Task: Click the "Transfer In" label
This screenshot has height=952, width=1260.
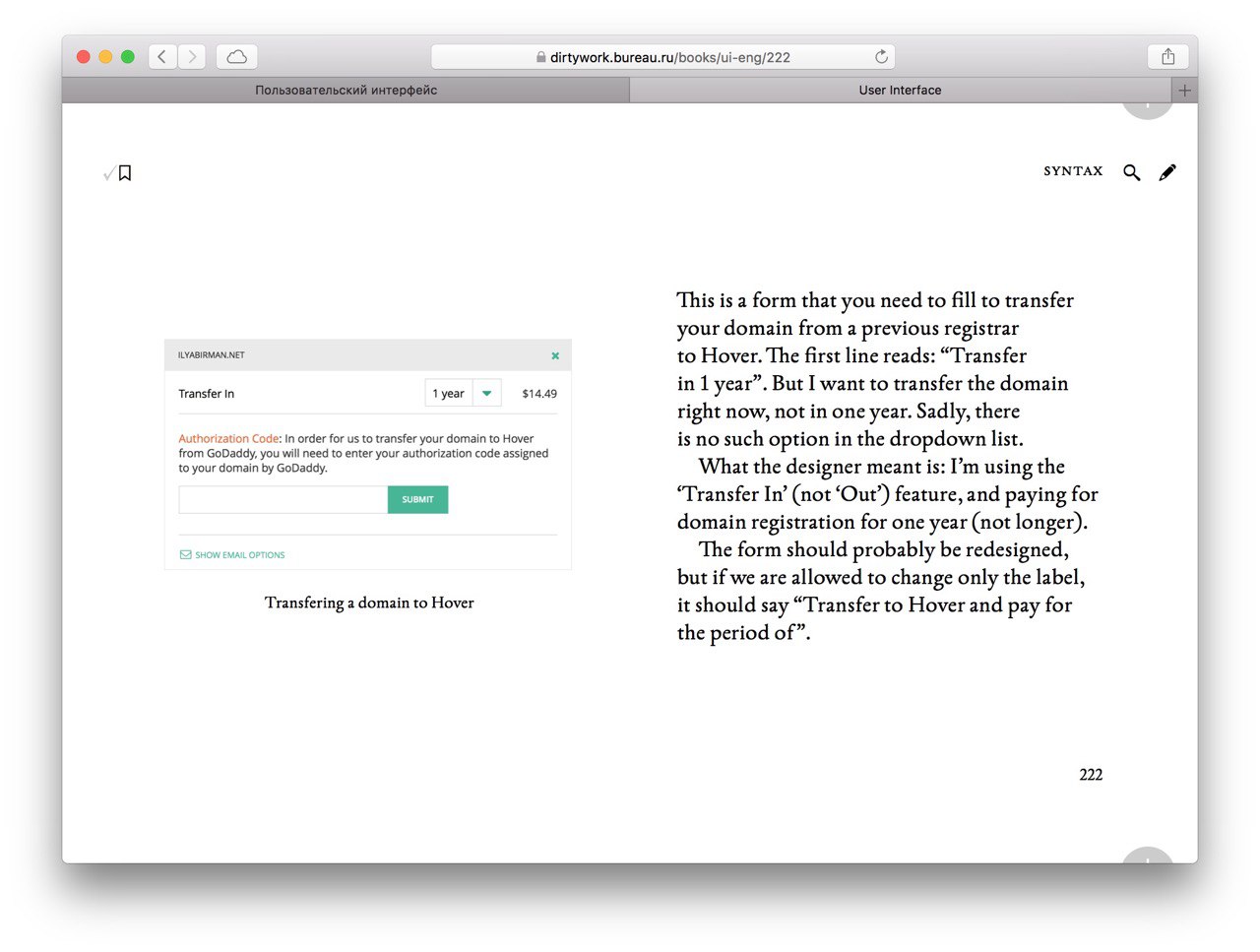Action: click(x=206, y=394)
